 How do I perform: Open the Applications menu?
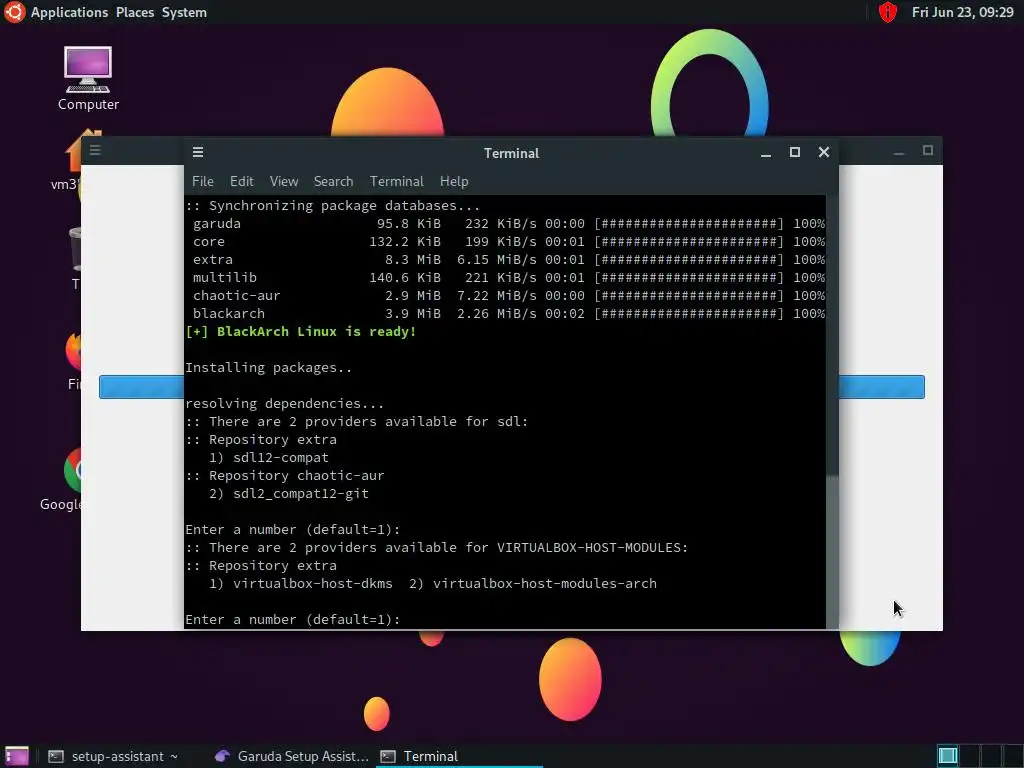[69, 12]
